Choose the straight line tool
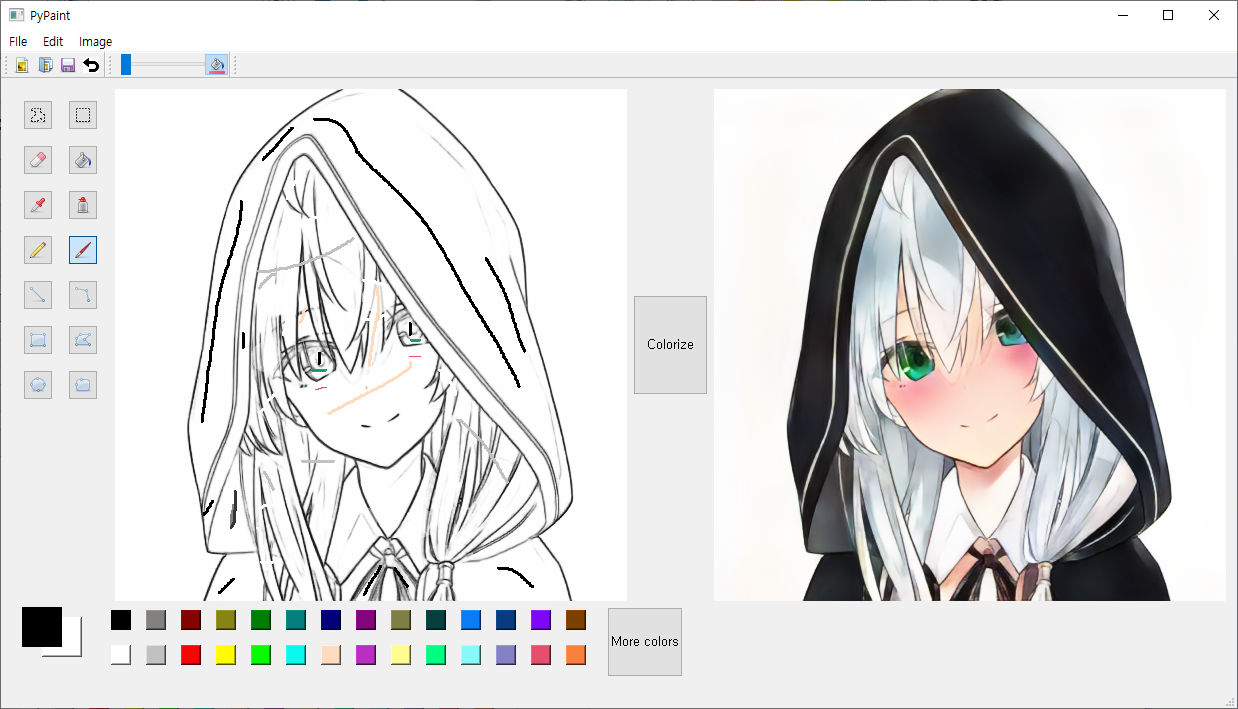This screenshot has height=709, width=1238. pos(38,295)
